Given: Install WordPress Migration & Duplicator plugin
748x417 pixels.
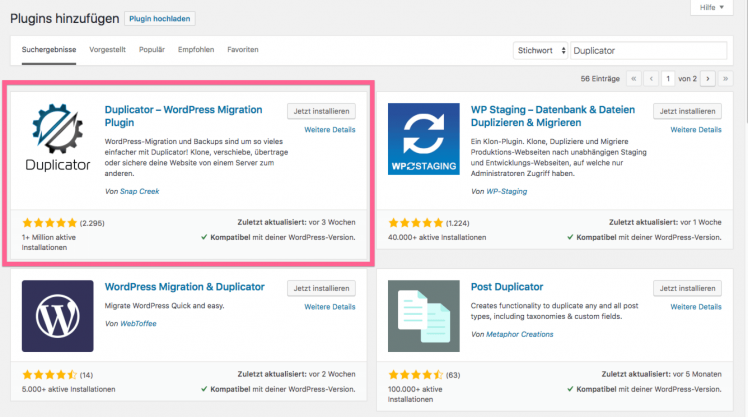Looking at the screenshot, I should pos(321,288).
